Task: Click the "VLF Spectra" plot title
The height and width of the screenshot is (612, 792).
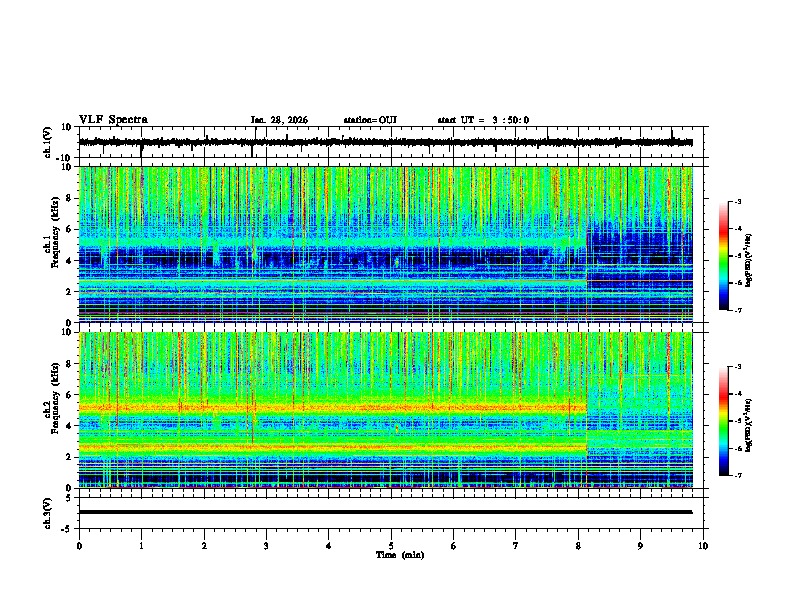Action: click(x=113, y=120)
